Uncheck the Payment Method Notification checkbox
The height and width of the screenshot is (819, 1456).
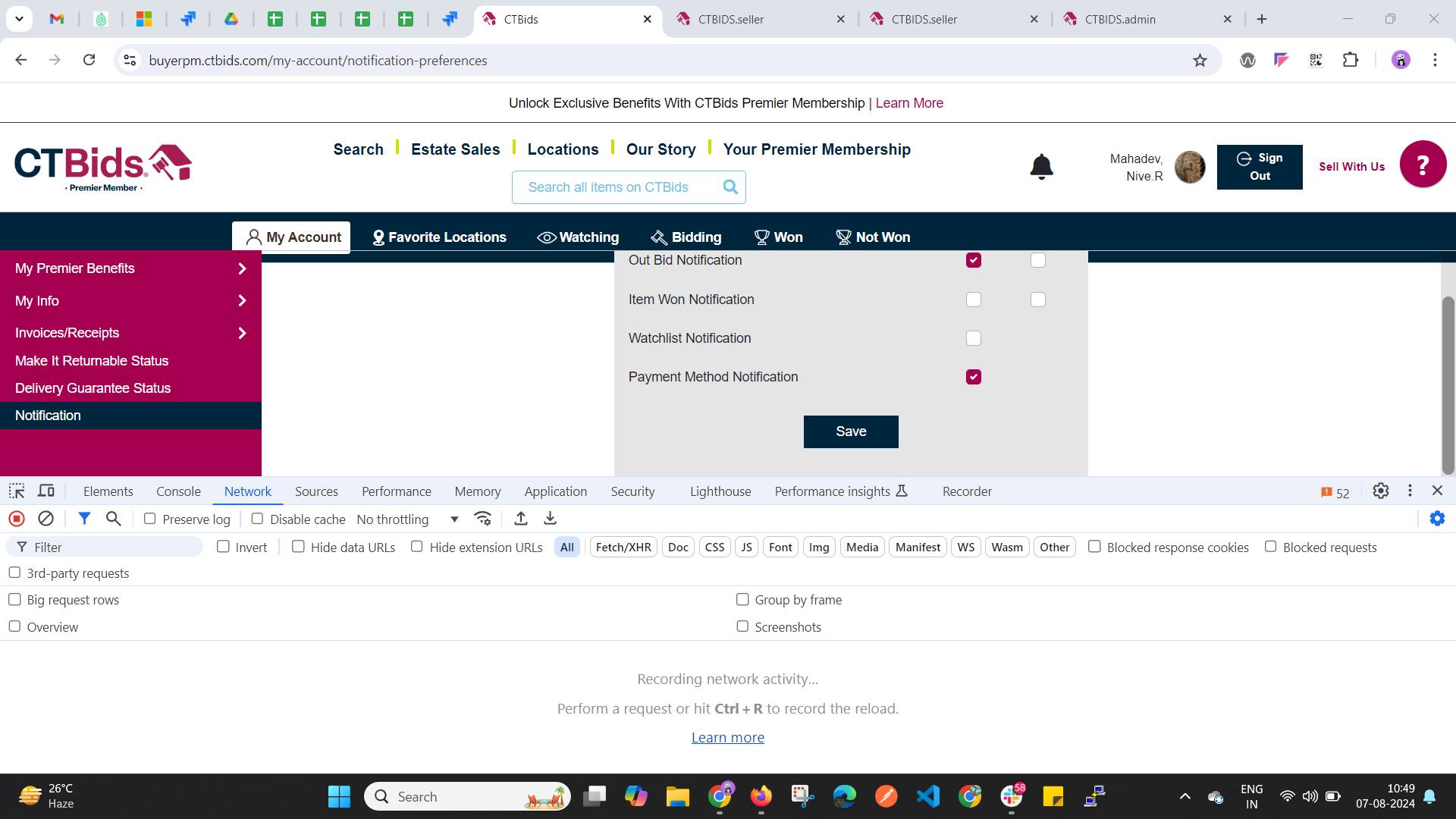pos(974,377)
